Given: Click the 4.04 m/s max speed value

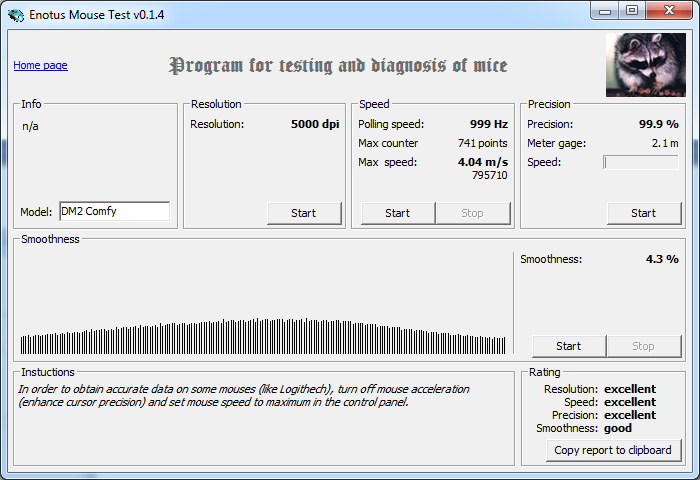Looking at the screenshot, I should coord(483,162).
